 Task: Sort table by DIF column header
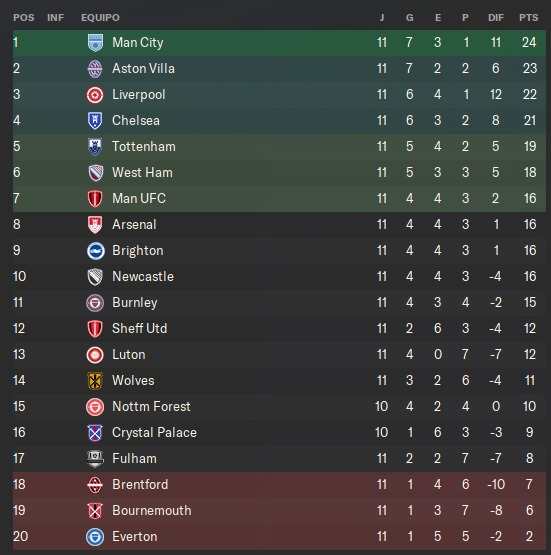point(496,18)
